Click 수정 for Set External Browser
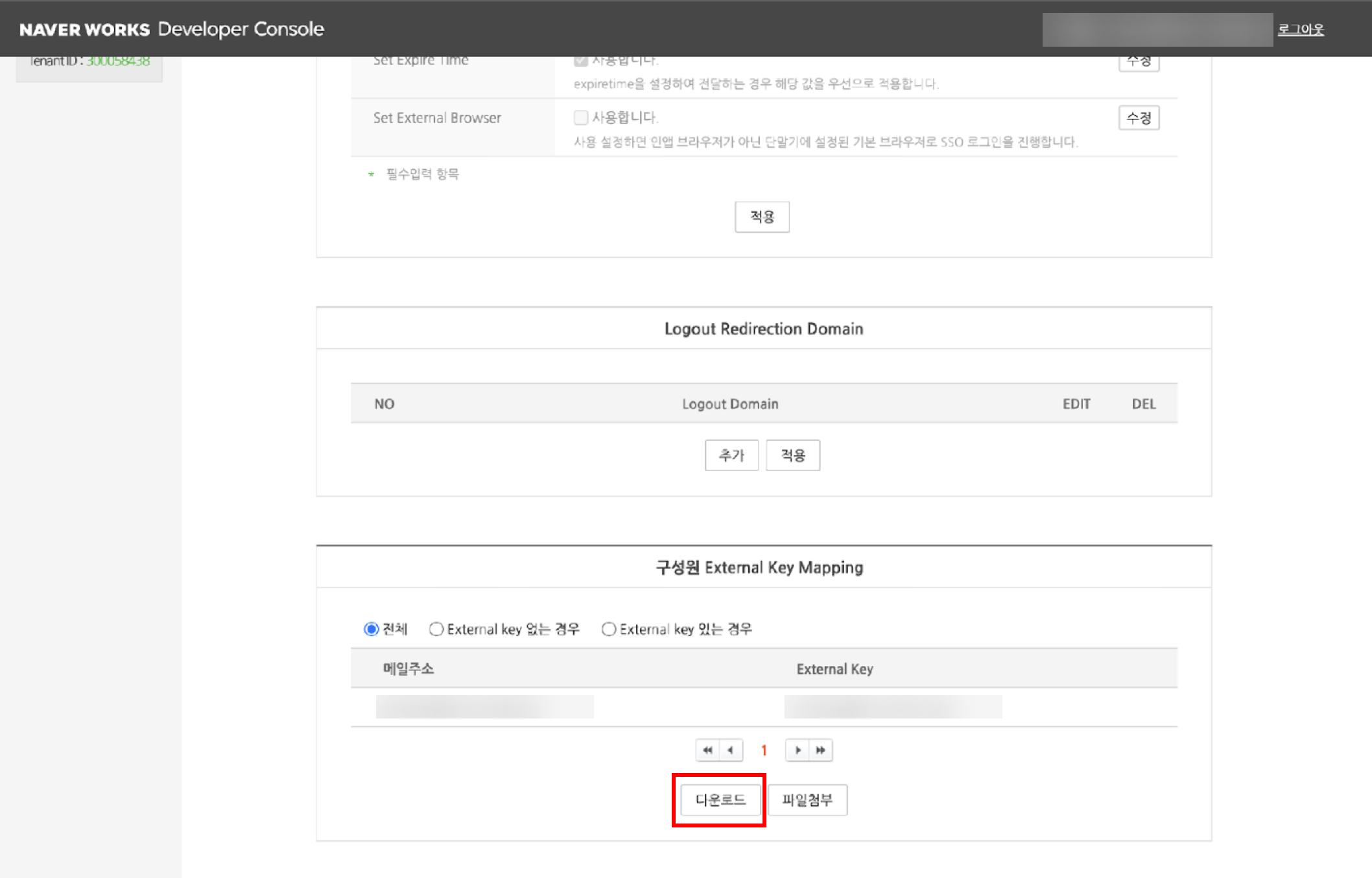The image size is (1372, 878). (1139, 118)
